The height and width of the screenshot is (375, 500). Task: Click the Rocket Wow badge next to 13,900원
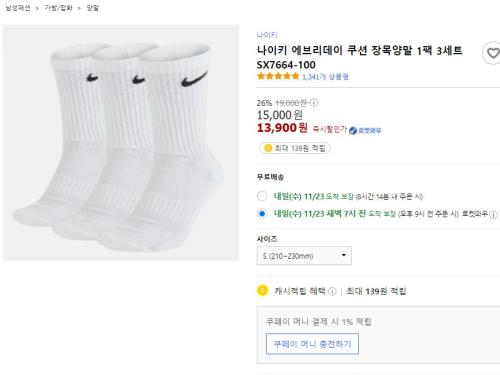(365, 130)
